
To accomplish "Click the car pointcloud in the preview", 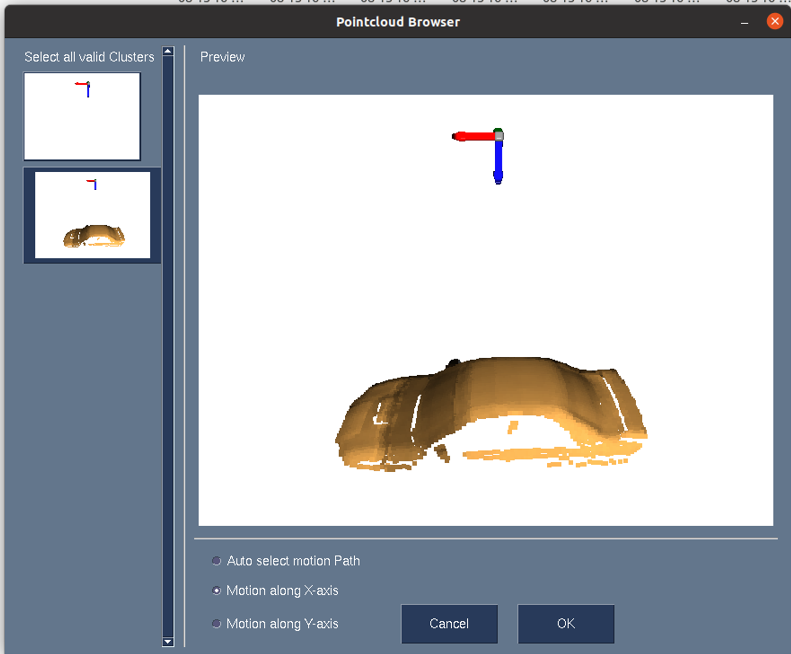I will (491, 413).
